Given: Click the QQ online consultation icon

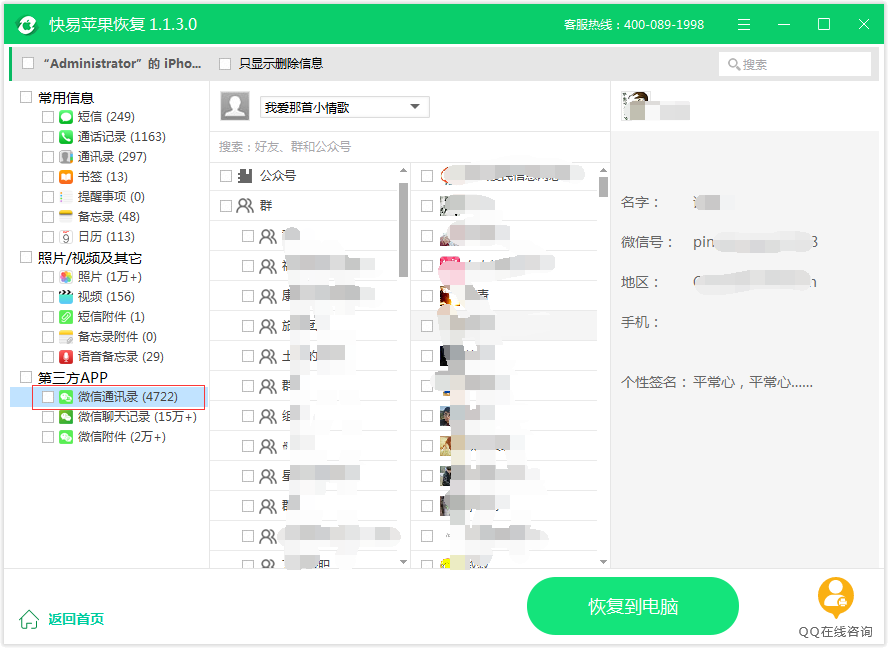Looking at the screenshot, I should click(x=836, y=598).
